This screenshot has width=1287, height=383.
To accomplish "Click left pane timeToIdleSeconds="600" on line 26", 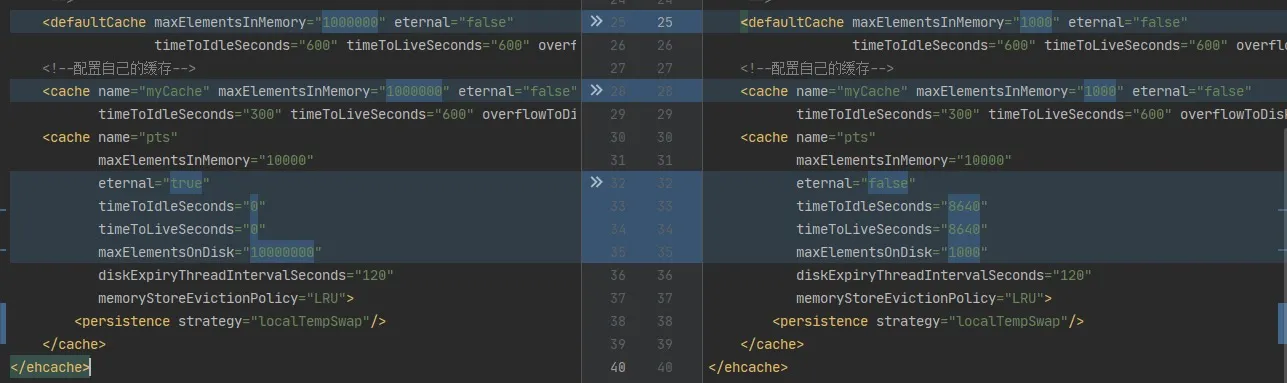I will (x=246, y=45).
